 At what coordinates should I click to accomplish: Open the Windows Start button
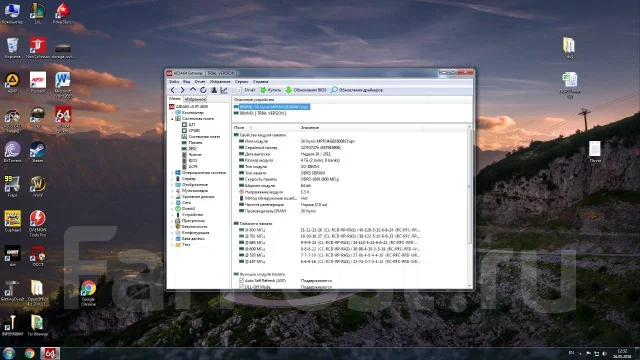point(9,353)
